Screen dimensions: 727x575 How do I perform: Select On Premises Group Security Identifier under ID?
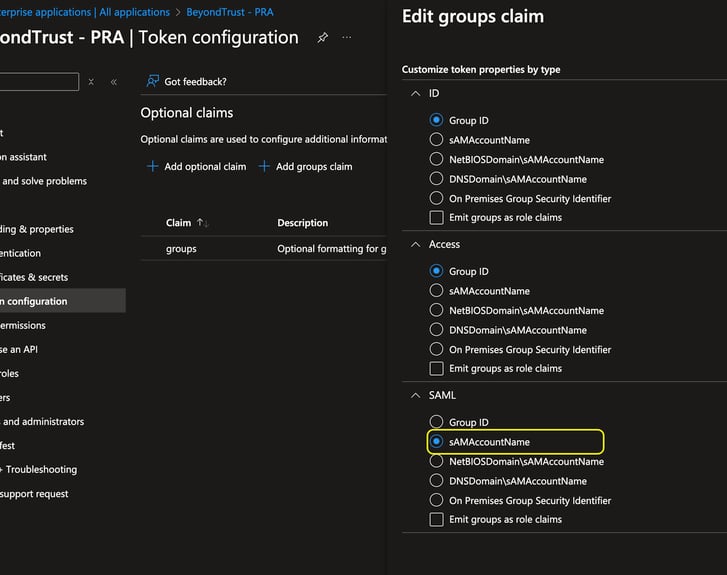point(436,198)
